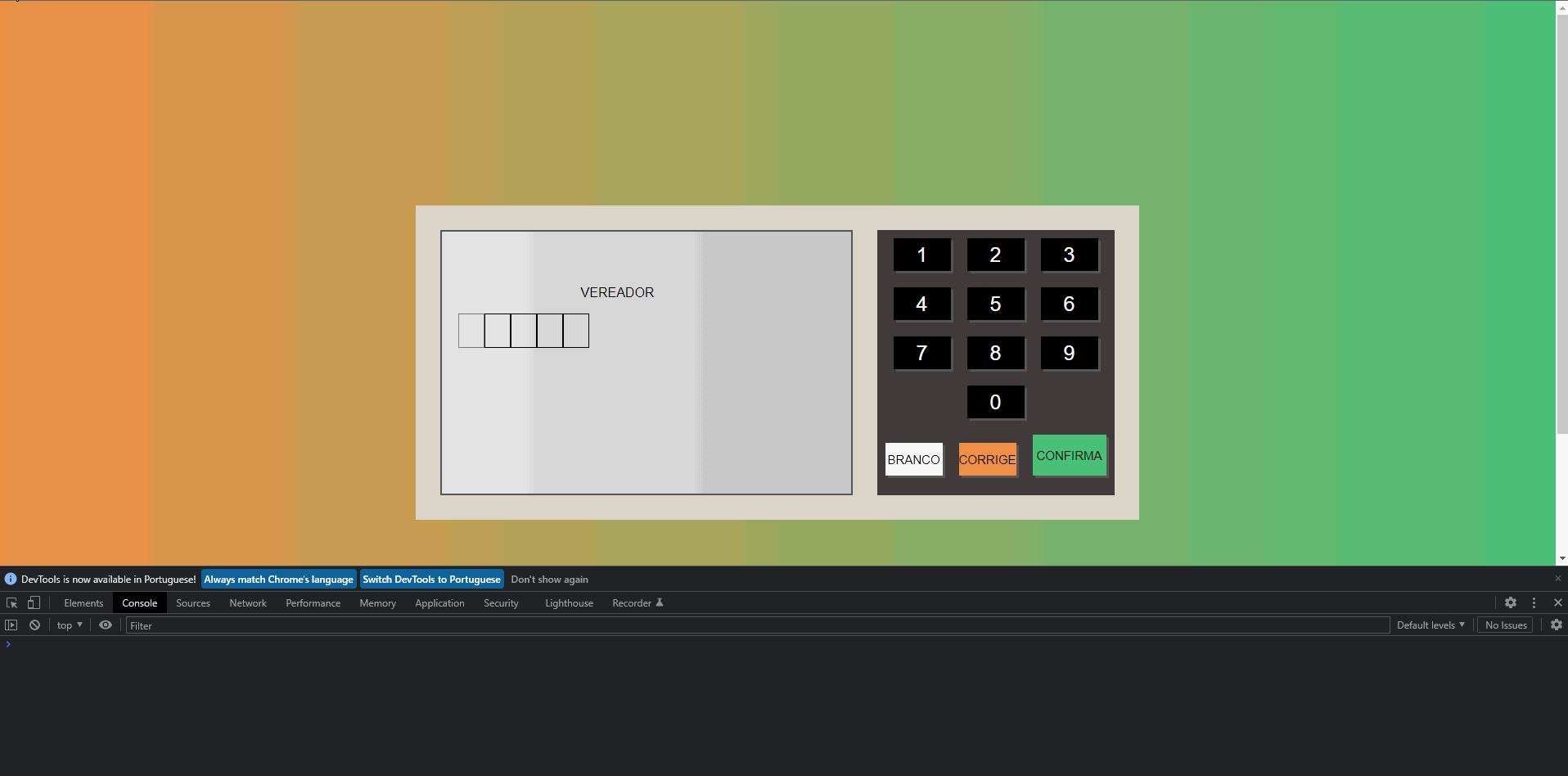Open console settings with the right gear icon
This screenshot has width=1568, height=776.
tap(1556, 625)
